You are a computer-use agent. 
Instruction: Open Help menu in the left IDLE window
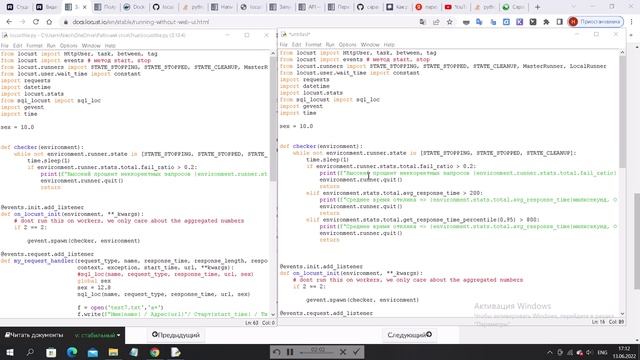pos(110,46)
